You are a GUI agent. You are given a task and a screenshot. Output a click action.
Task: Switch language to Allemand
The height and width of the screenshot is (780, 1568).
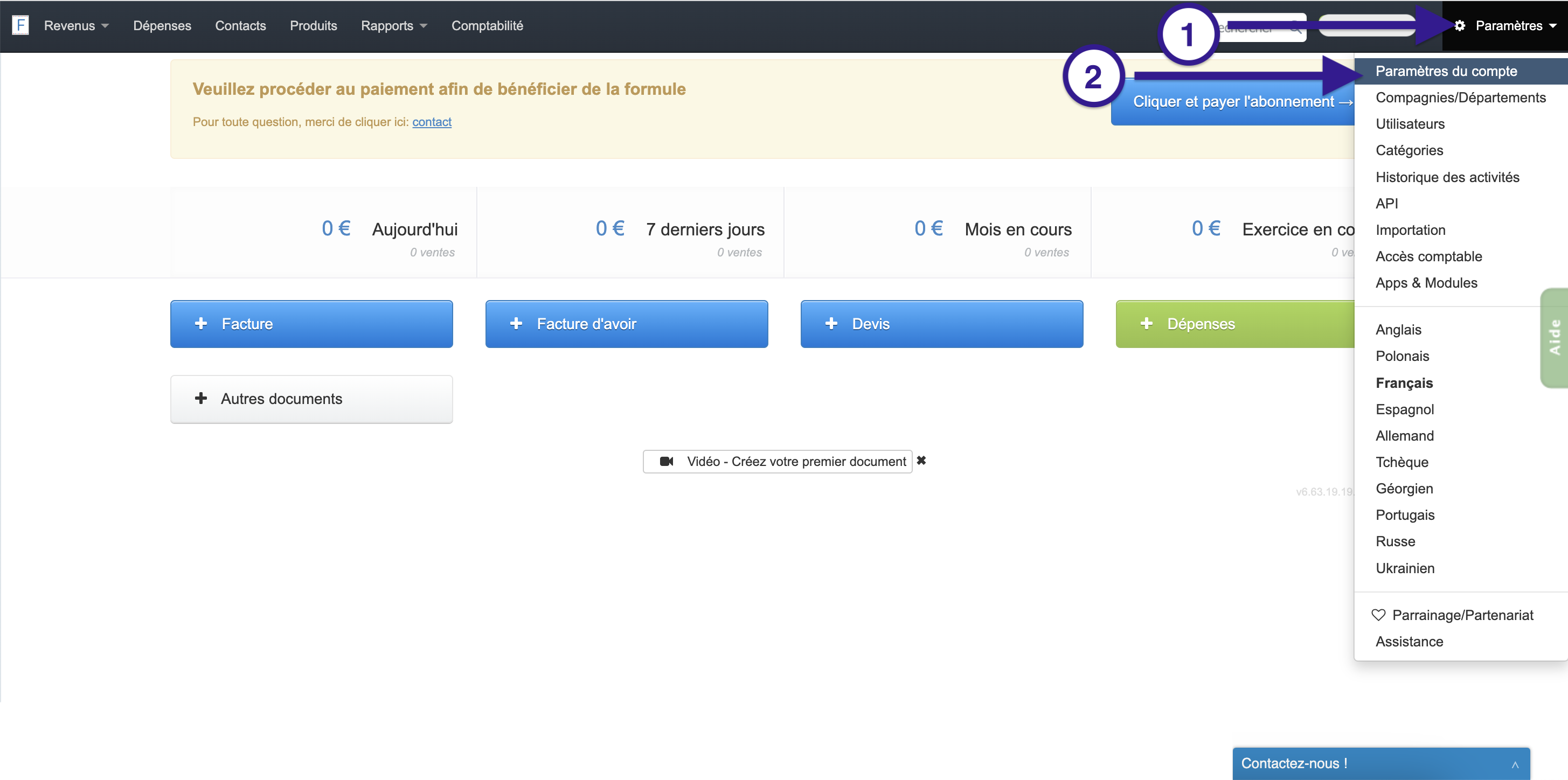tap(1461, 436)
